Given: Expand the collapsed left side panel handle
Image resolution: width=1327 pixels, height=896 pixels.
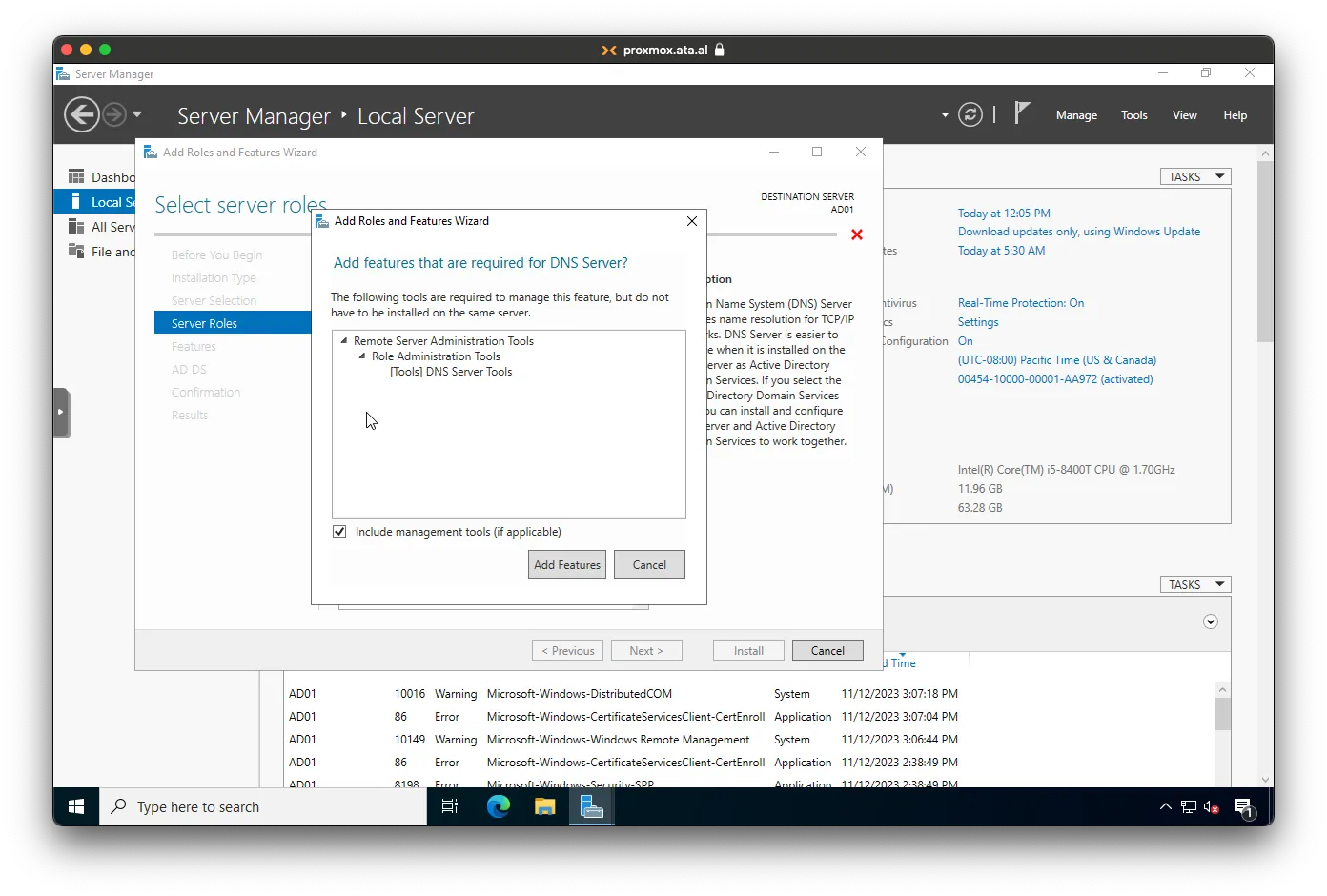Looking at the screenshot, I should tap(61, 412).
